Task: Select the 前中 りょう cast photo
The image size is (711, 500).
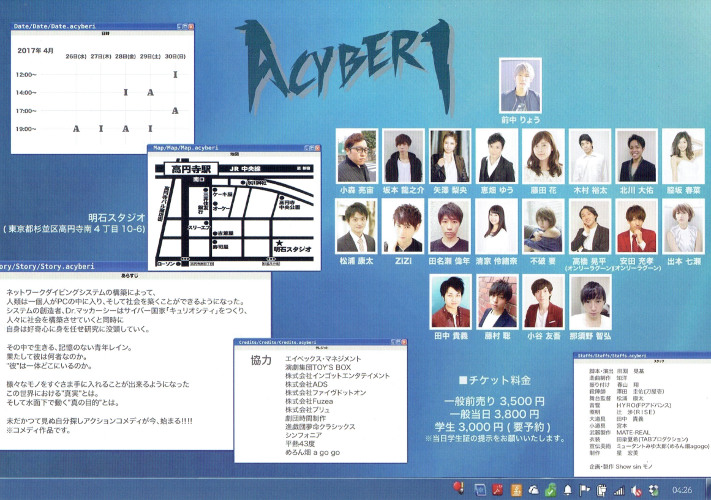Action: [520, 88]
